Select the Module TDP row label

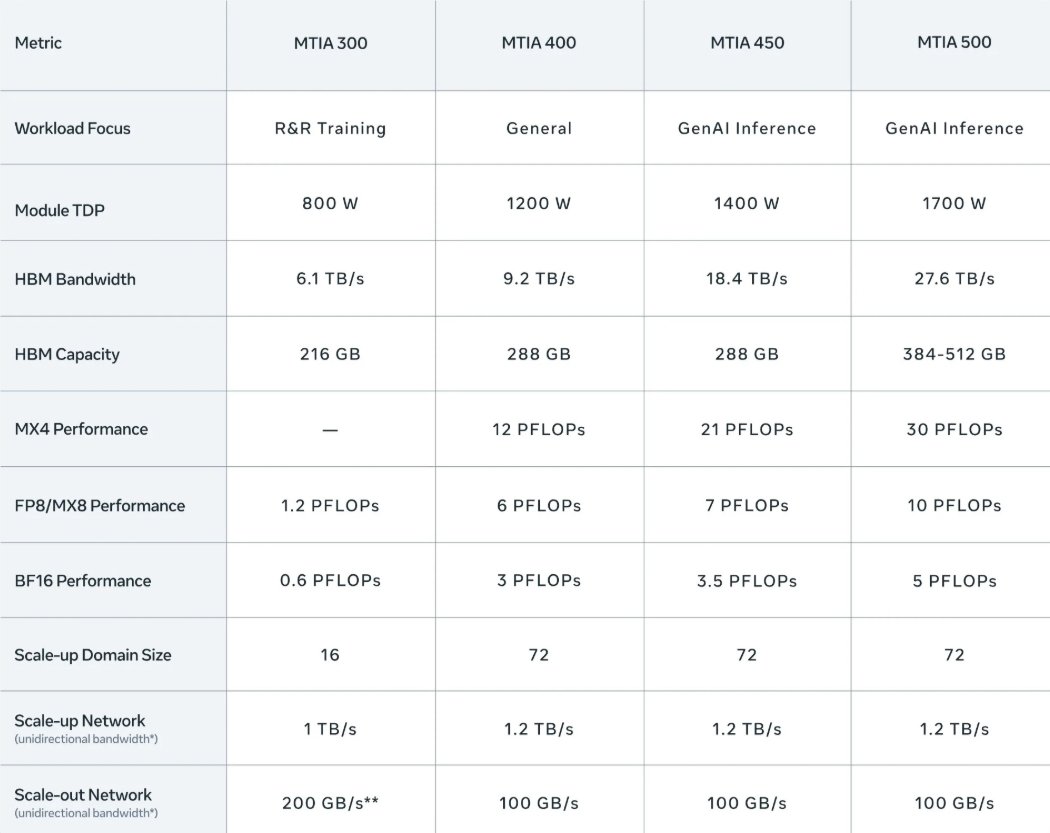pyautogui.click(x=60, y=210)
